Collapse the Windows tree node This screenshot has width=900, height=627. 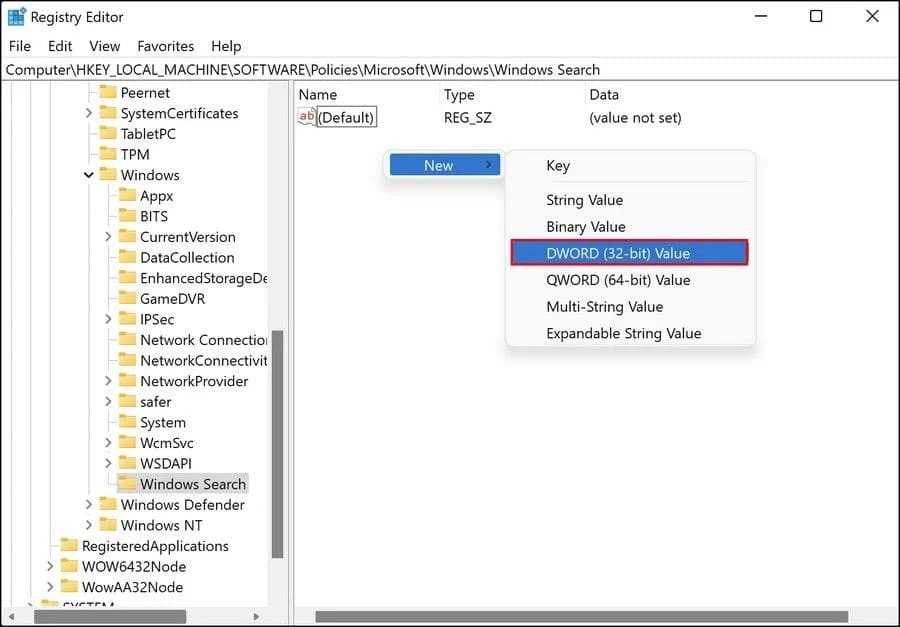pos(89,175)
